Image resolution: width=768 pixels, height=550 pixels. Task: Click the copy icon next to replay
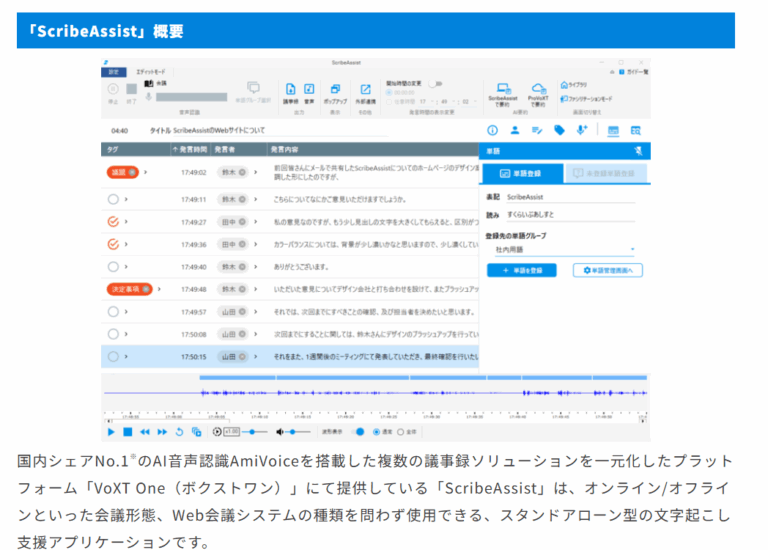click(196, 432)
